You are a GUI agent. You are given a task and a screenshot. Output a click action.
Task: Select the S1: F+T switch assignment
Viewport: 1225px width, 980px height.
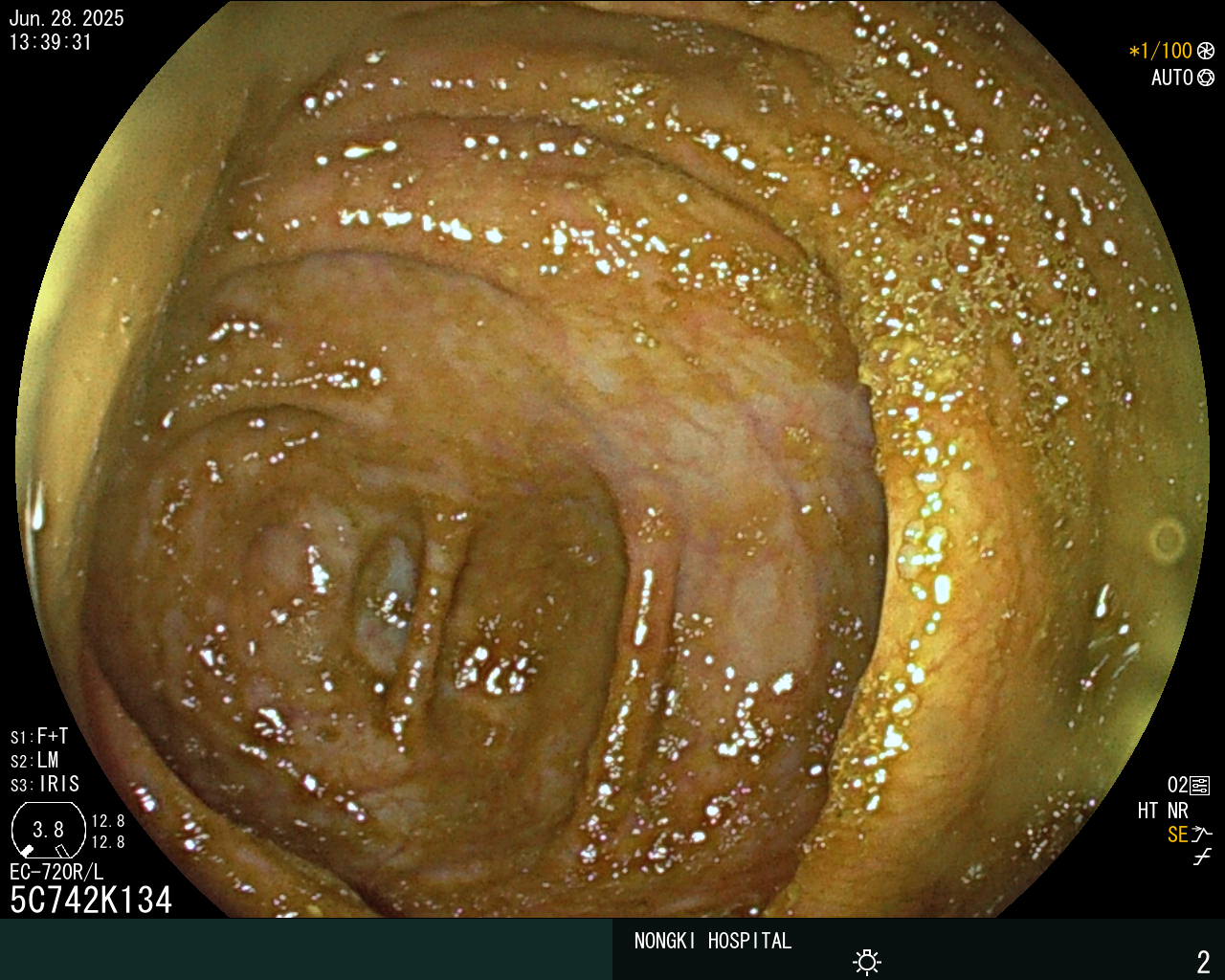click(39, 736)
